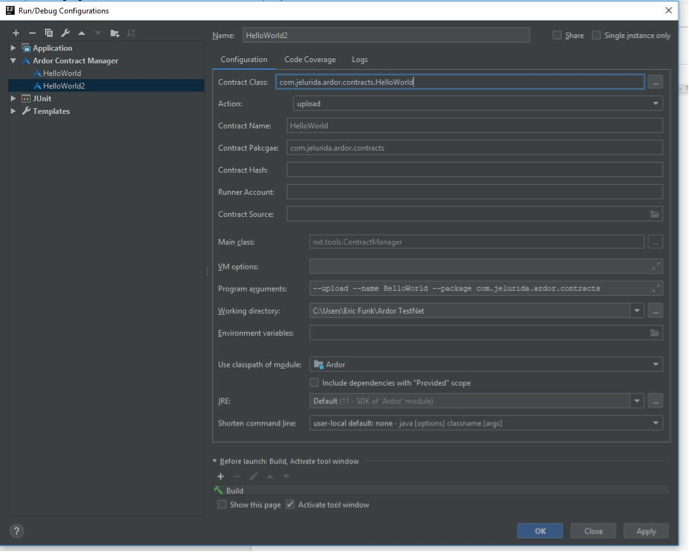This screenshot has width=689, height=552.
Task: Copy the selected configuration
Action: point(49,33)
